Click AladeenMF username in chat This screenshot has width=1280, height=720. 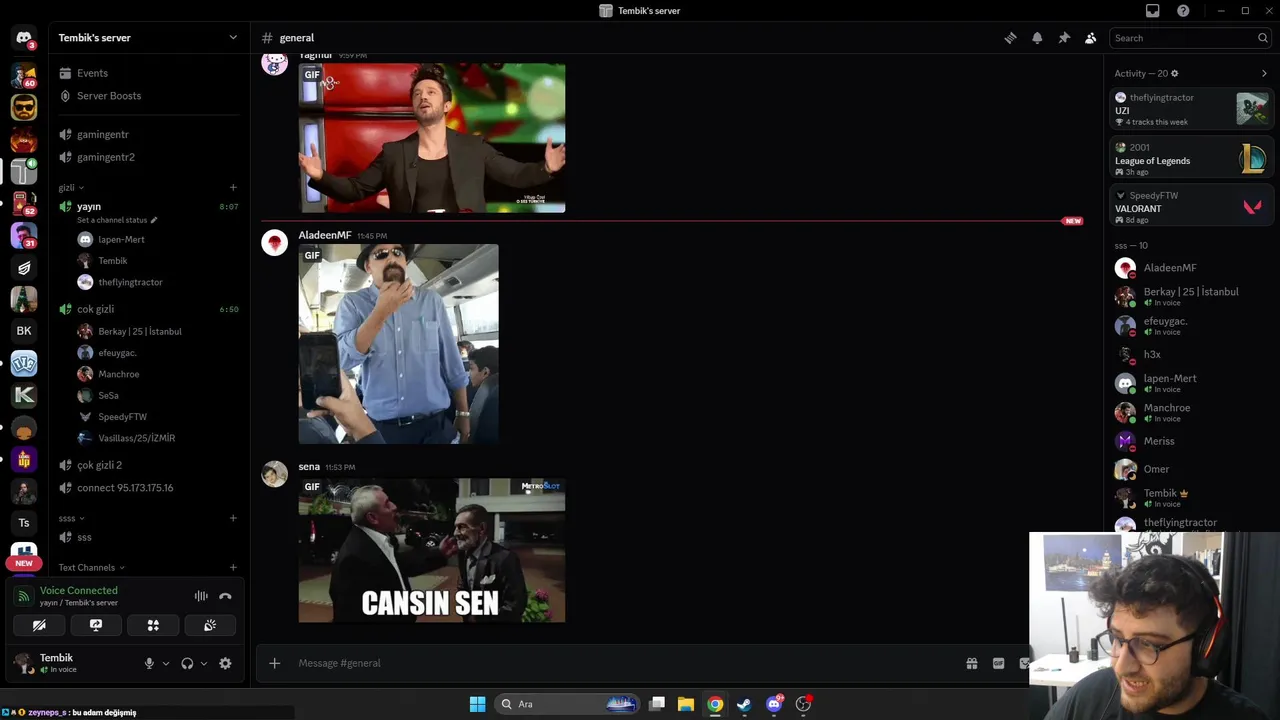[x=325, y=235]
